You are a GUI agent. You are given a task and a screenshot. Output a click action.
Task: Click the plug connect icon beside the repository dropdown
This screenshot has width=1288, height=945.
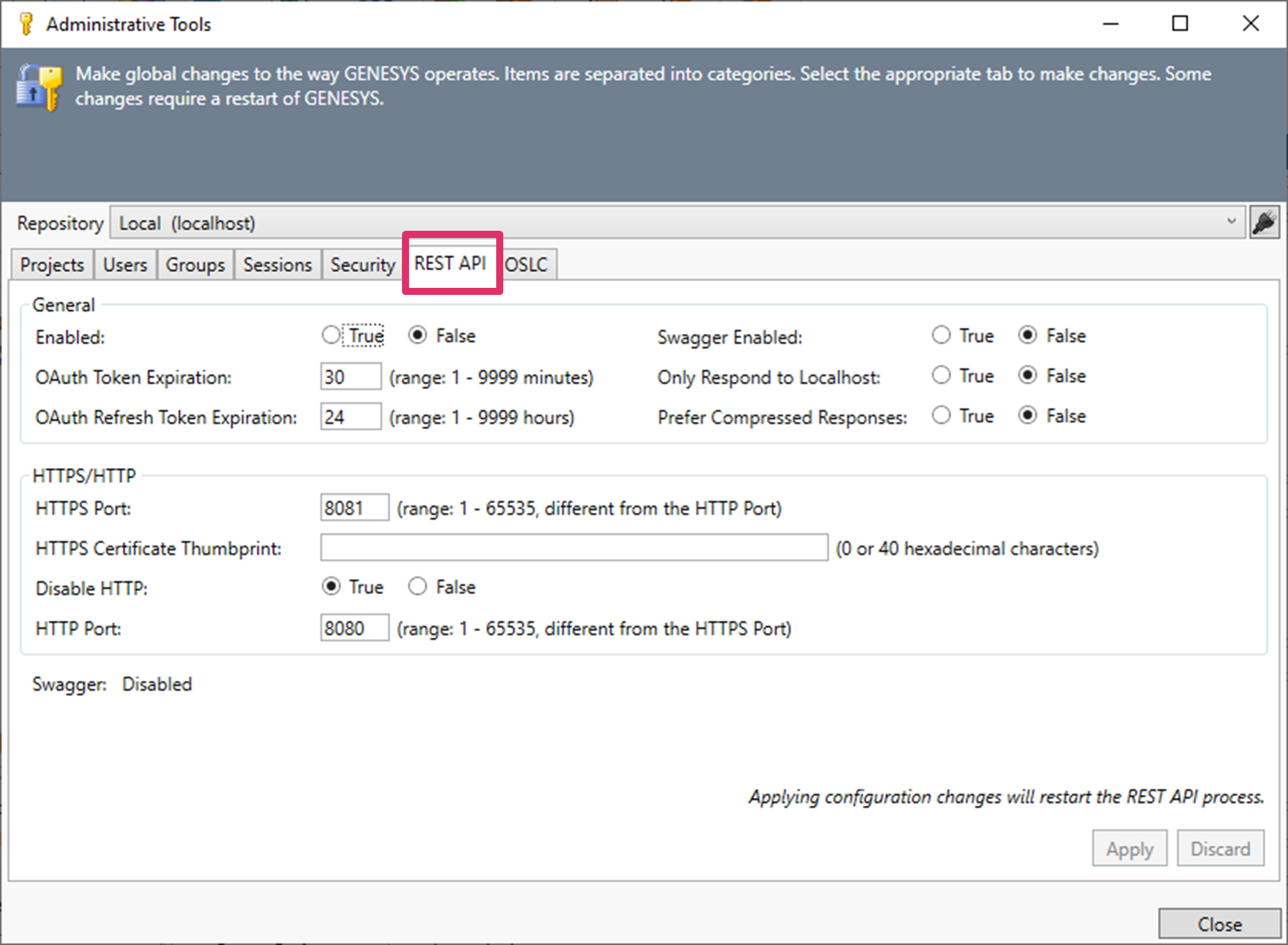1264,222
